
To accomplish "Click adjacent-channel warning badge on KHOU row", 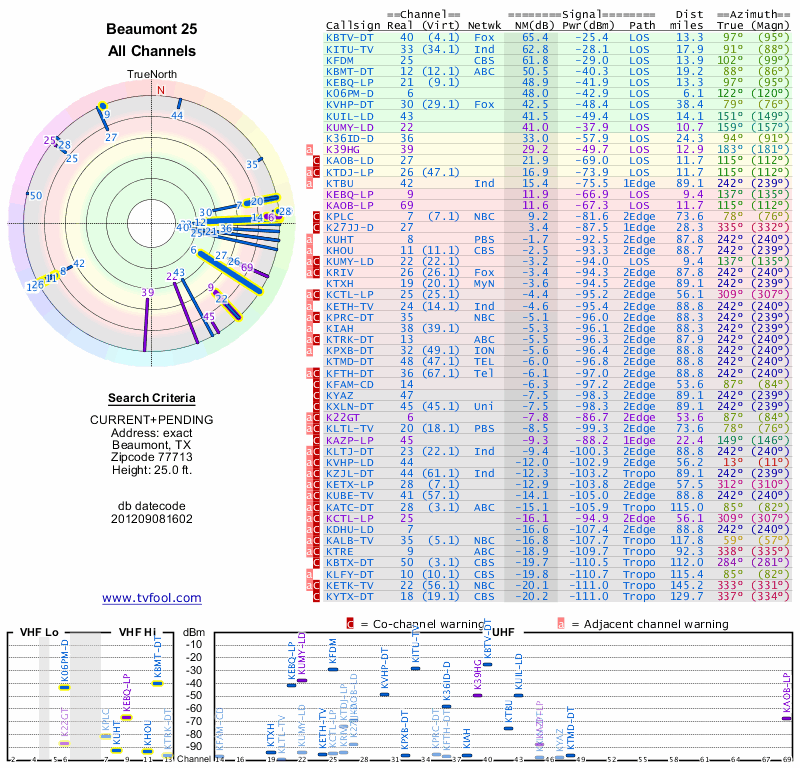I will 309,251.
